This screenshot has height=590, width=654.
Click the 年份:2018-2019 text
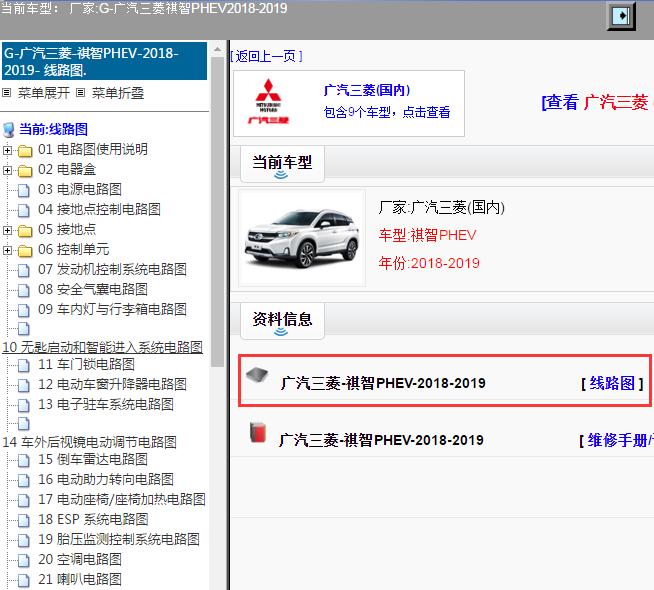(x=429, y=263)
